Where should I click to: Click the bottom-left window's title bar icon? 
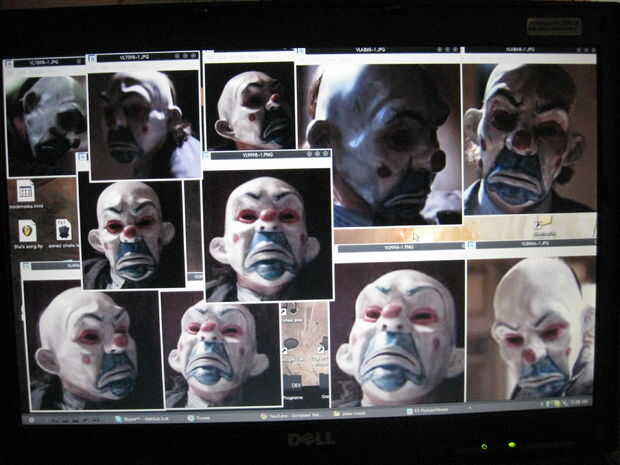click(26, 267)
